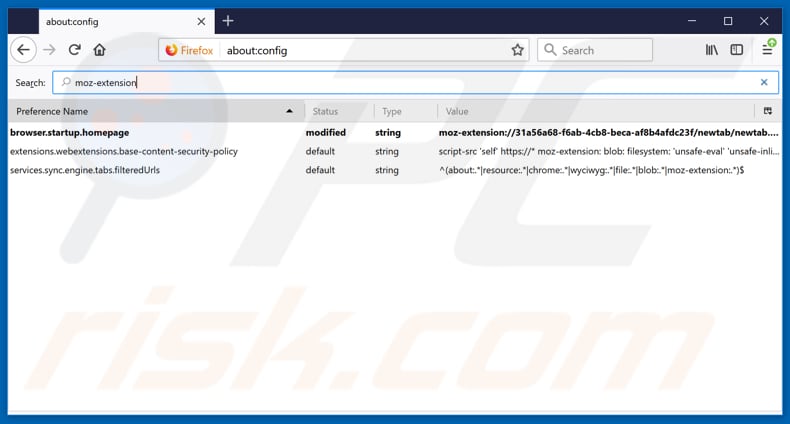The height and width of the screenshot is (424, 790).
Task: Click the 'modified' status cell
Action: point(325,132)
